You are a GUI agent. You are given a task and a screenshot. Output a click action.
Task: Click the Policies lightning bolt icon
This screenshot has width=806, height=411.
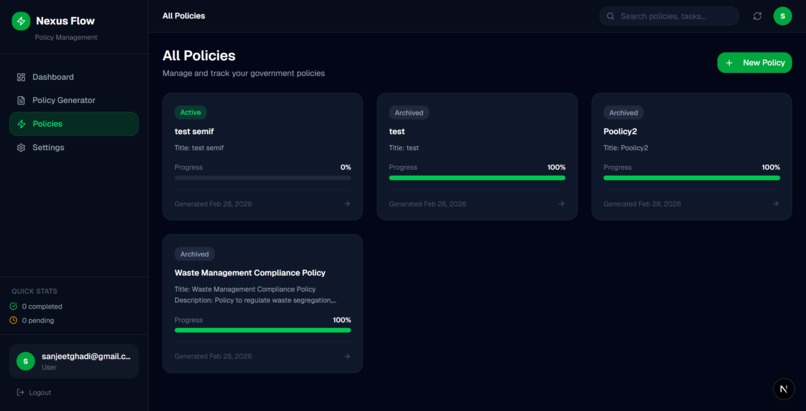pos(21,124)
